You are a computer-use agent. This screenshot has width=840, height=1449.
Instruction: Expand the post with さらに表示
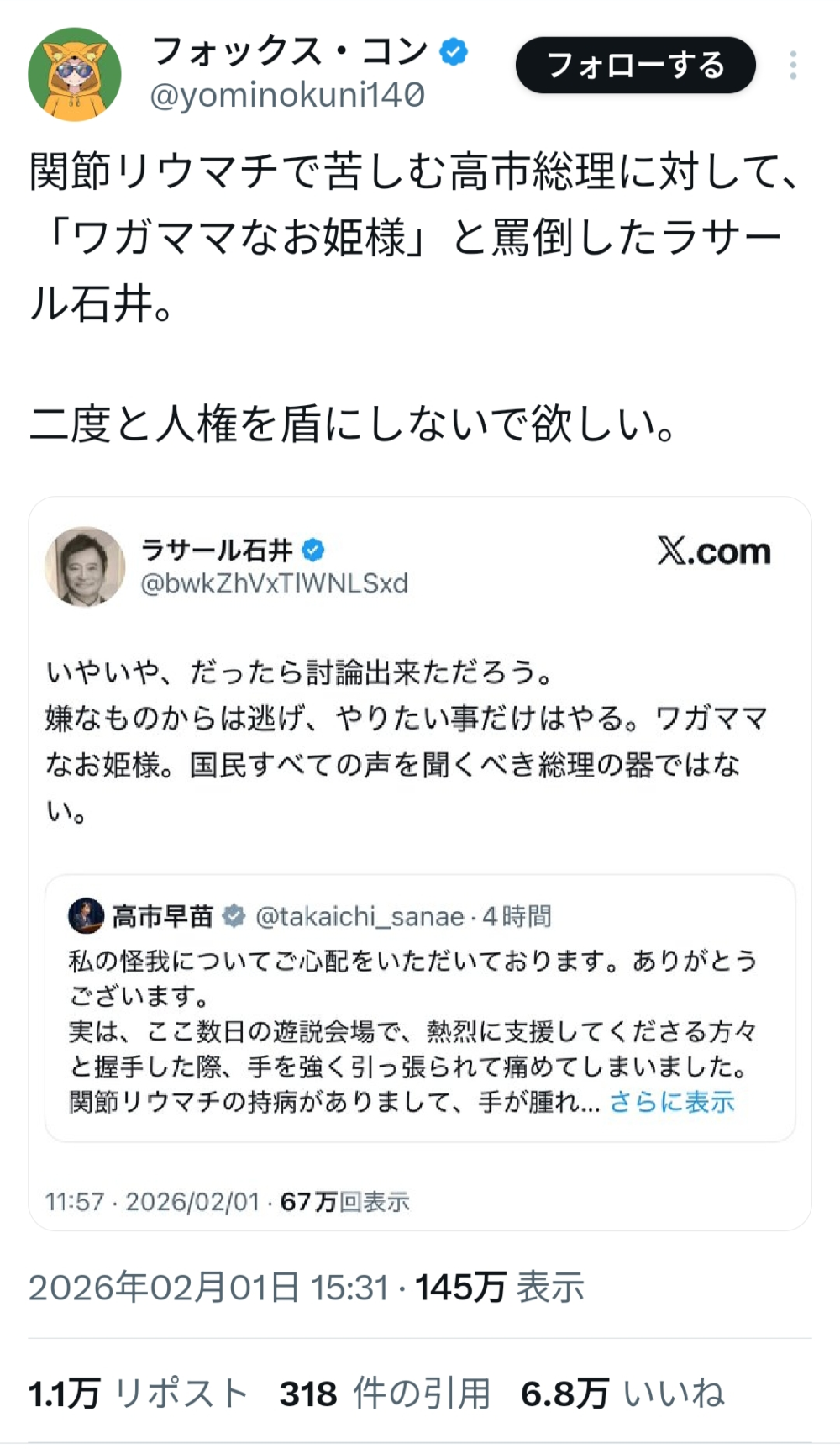[672, 1102]
